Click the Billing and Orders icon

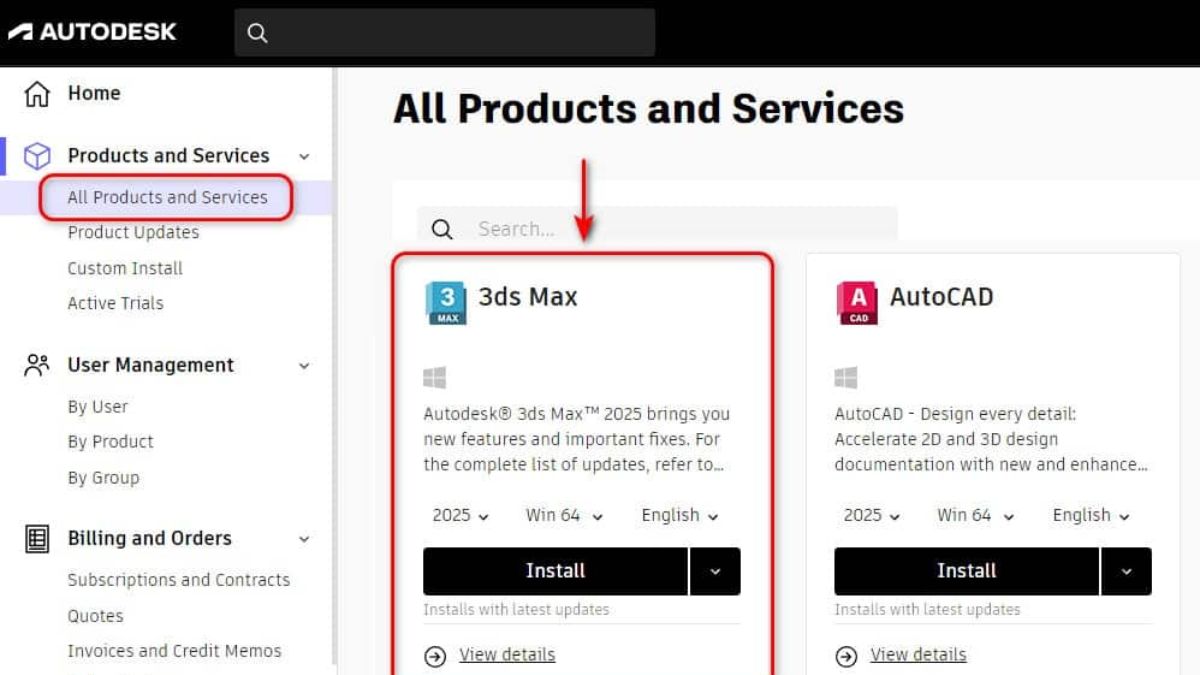(37, 538)
